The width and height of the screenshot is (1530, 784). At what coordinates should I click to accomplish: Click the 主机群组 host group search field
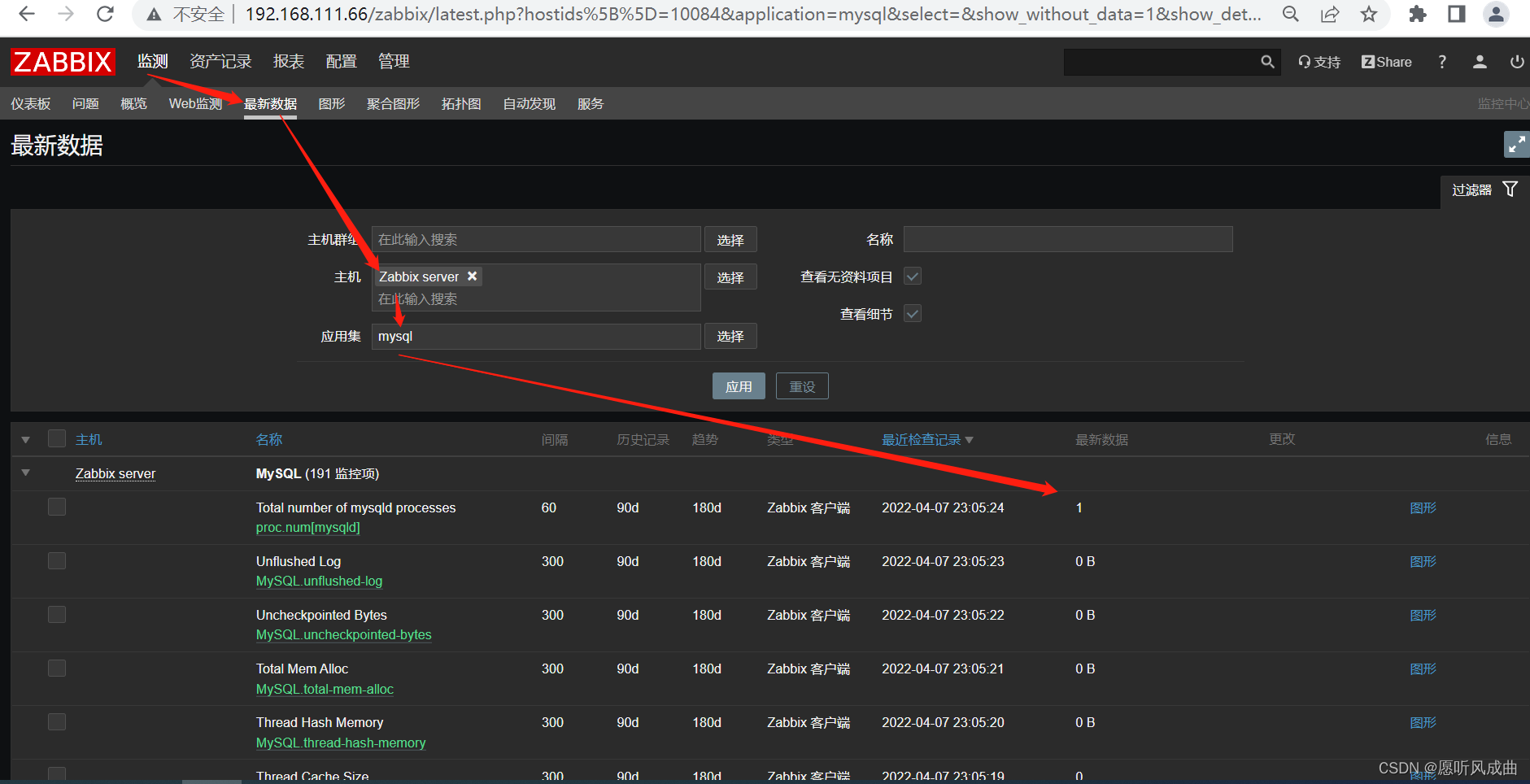pos(536,239)
